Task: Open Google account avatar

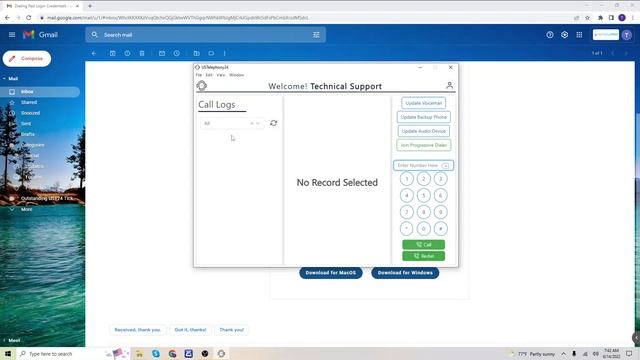Action: (x=627, y=35)
